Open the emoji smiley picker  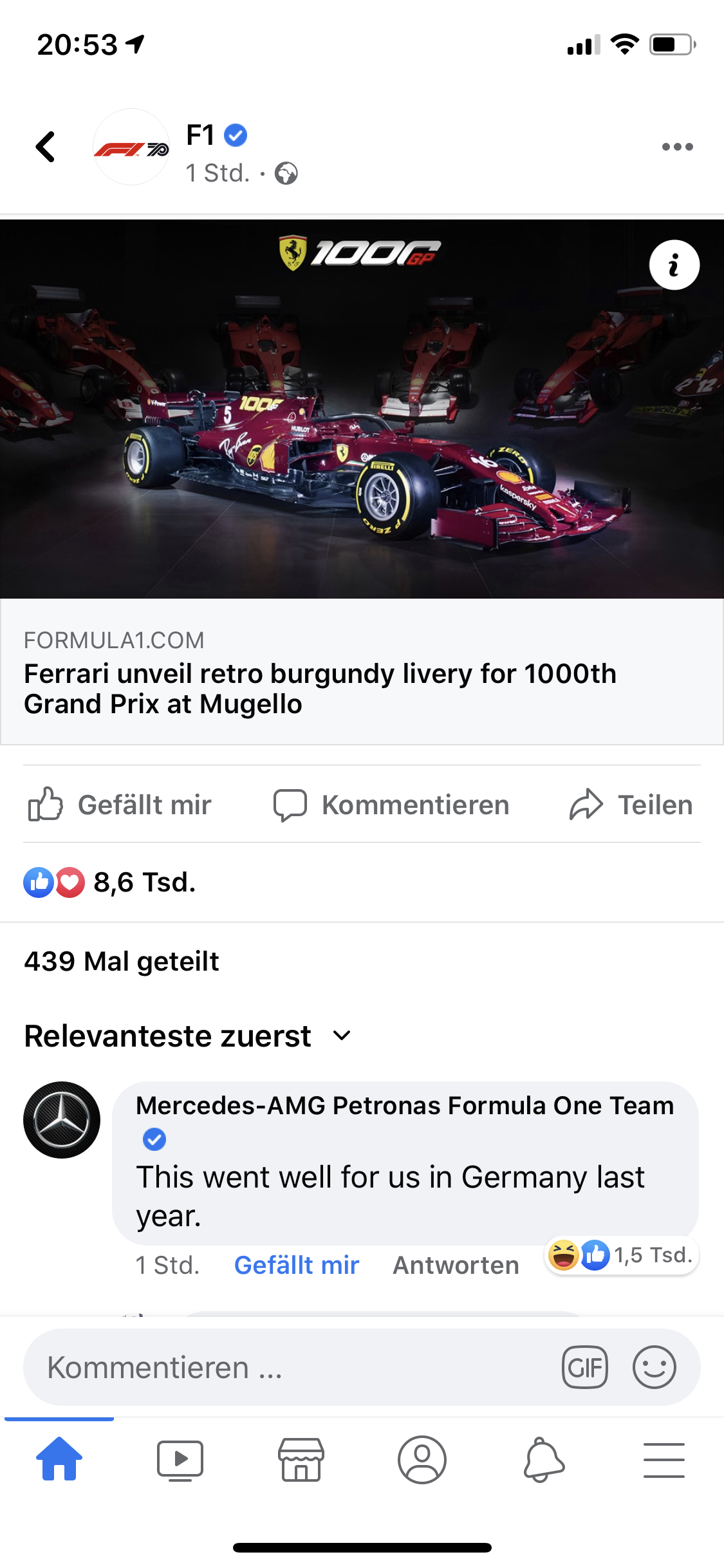click(654, 1367)
